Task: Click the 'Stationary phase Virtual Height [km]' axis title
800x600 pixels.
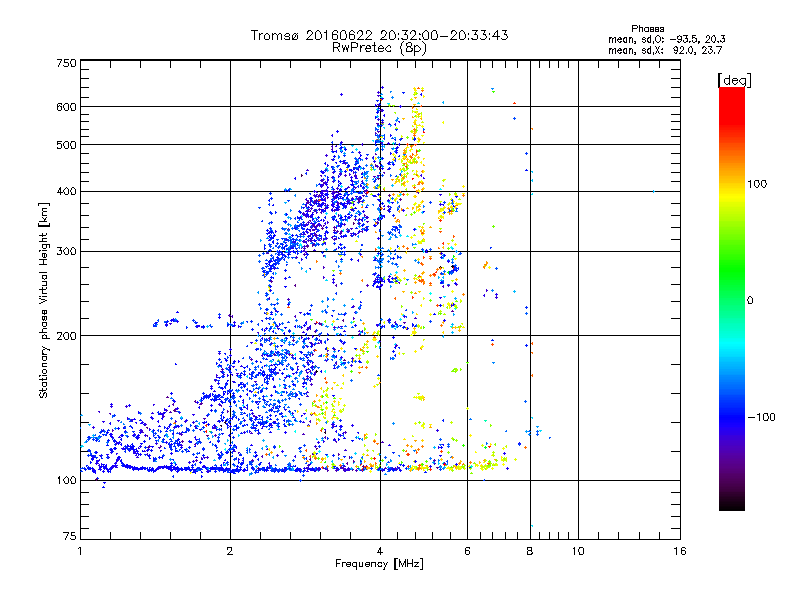Action: click(44, 300)
